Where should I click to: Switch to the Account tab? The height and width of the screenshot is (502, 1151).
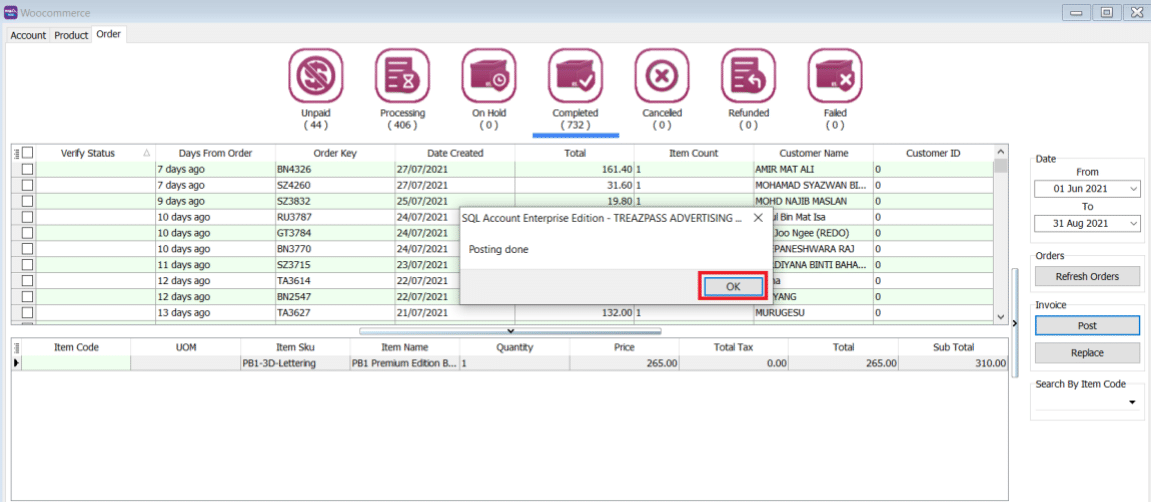(28, 35)
